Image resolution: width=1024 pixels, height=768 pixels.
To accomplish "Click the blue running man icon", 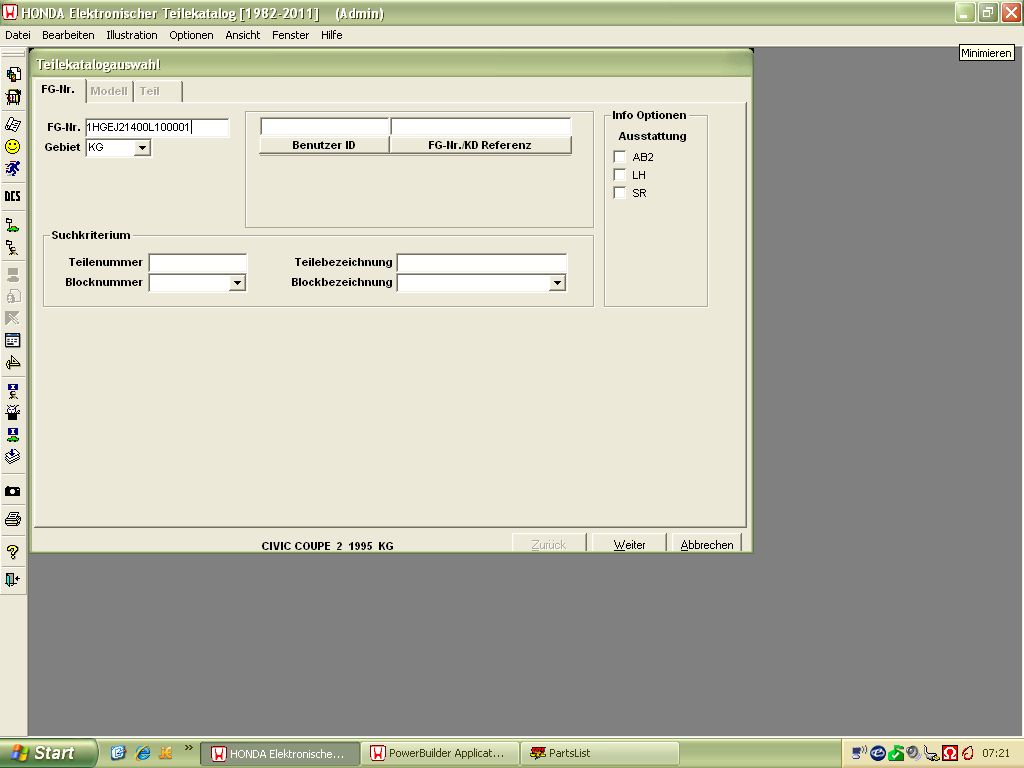I will 13,168.
